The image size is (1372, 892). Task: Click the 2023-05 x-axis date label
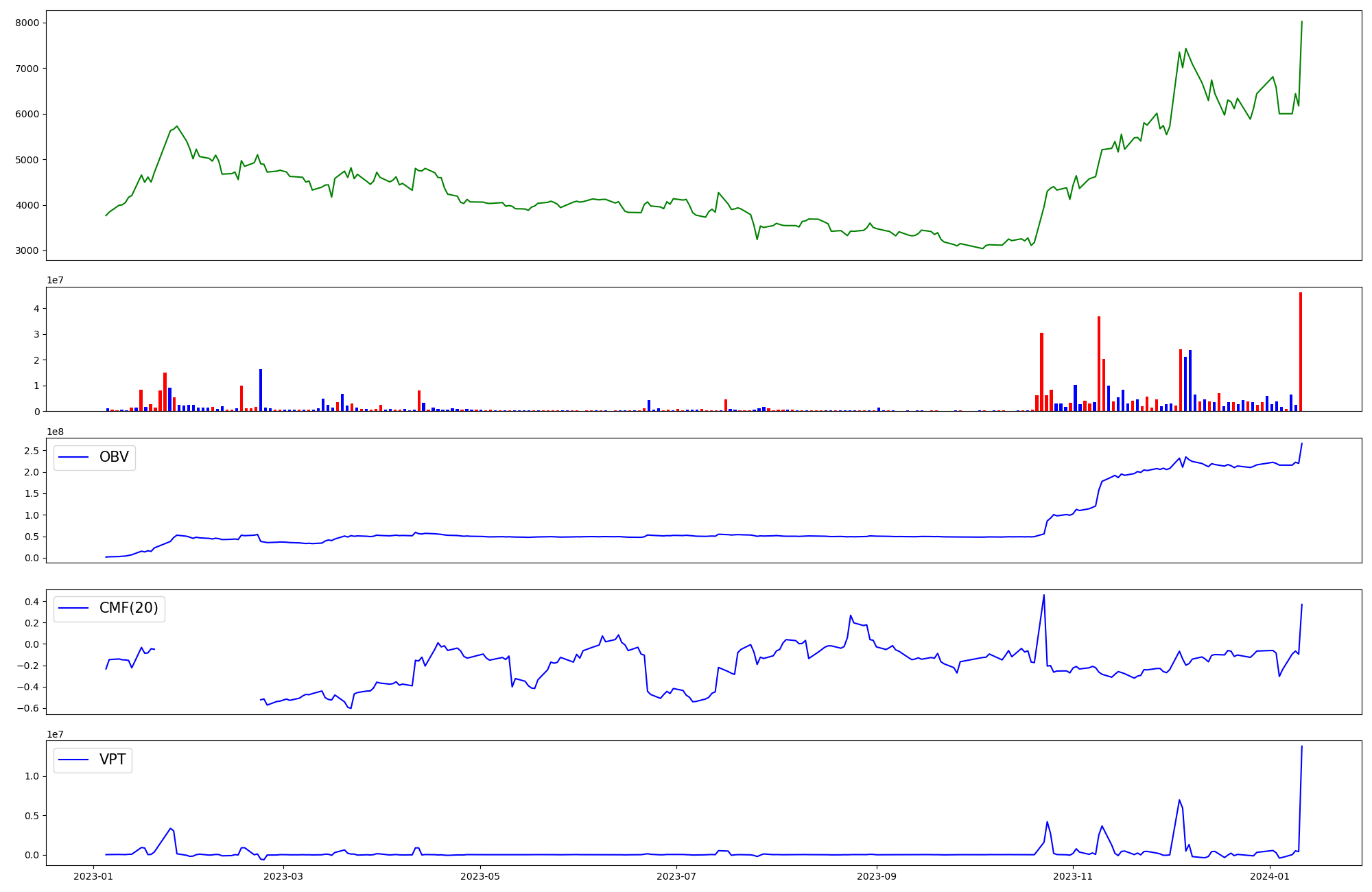click(480, 876)
